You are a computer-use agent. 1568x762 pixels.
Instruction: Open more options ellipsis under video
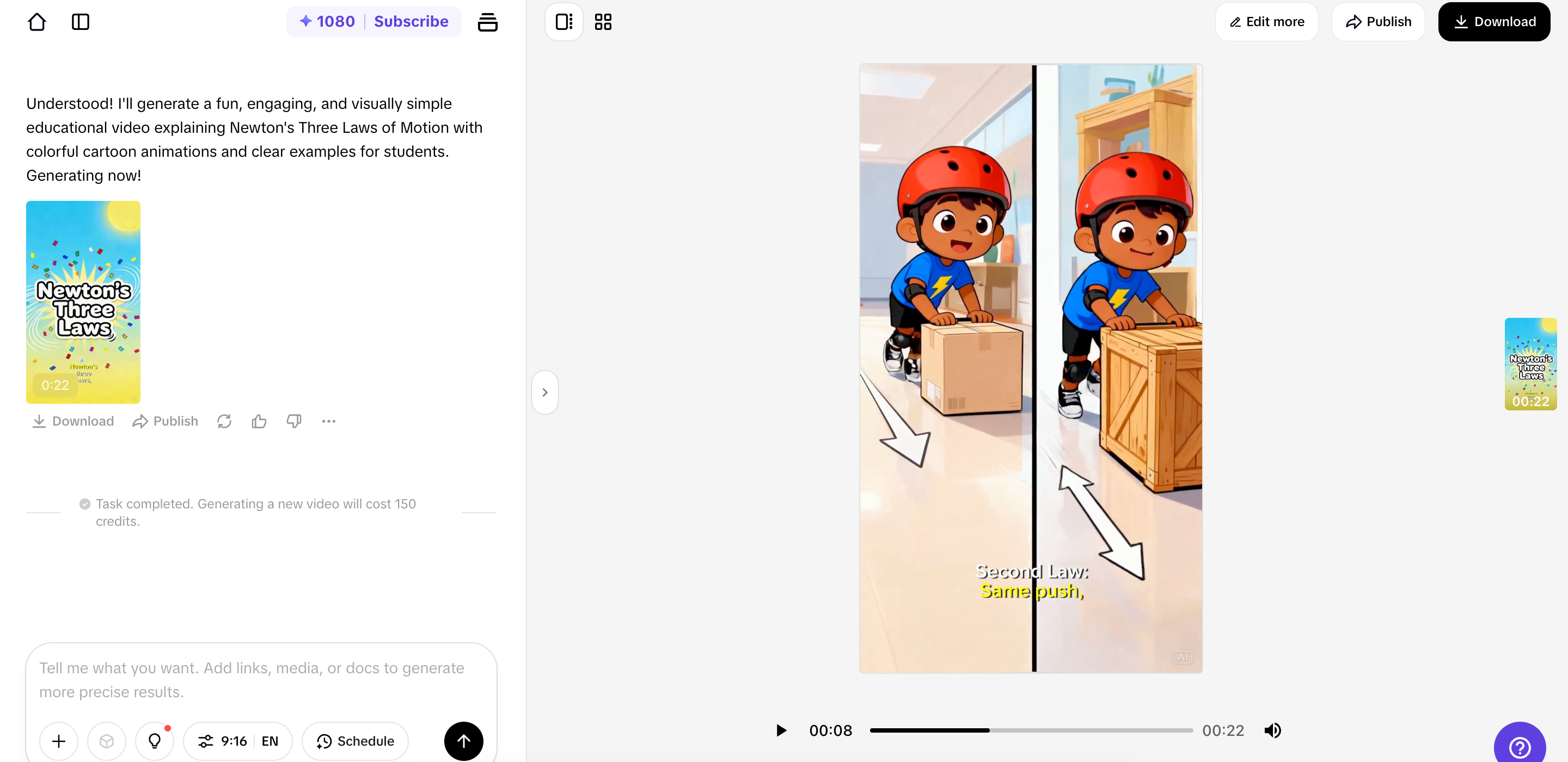coord(329,421)
